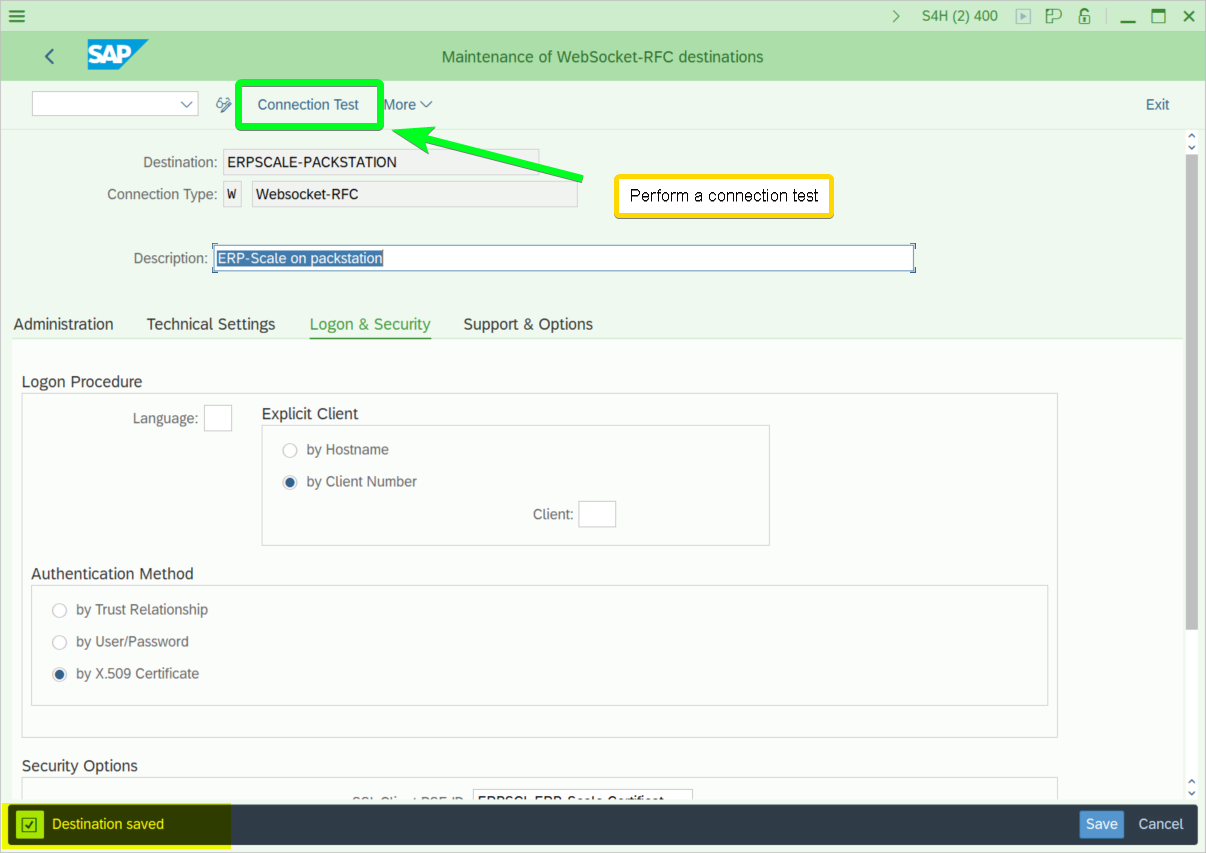Select the by X.509 Certificate option
Image resolution: width=1206 pixels, height=853 pixels.
point(60,674)
